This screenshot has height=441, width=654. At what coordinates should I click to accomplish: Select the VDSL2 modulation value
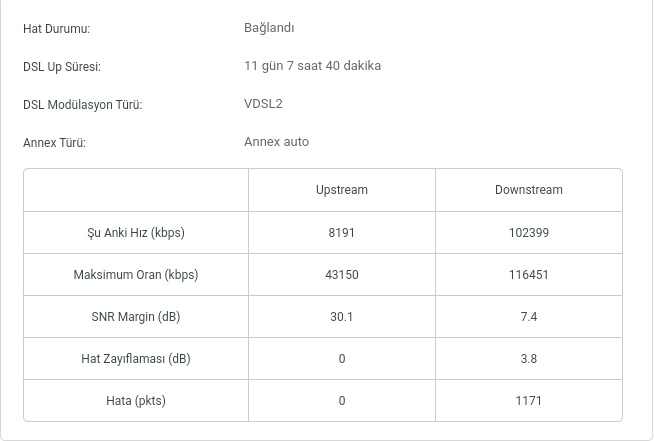click(263, 103)
